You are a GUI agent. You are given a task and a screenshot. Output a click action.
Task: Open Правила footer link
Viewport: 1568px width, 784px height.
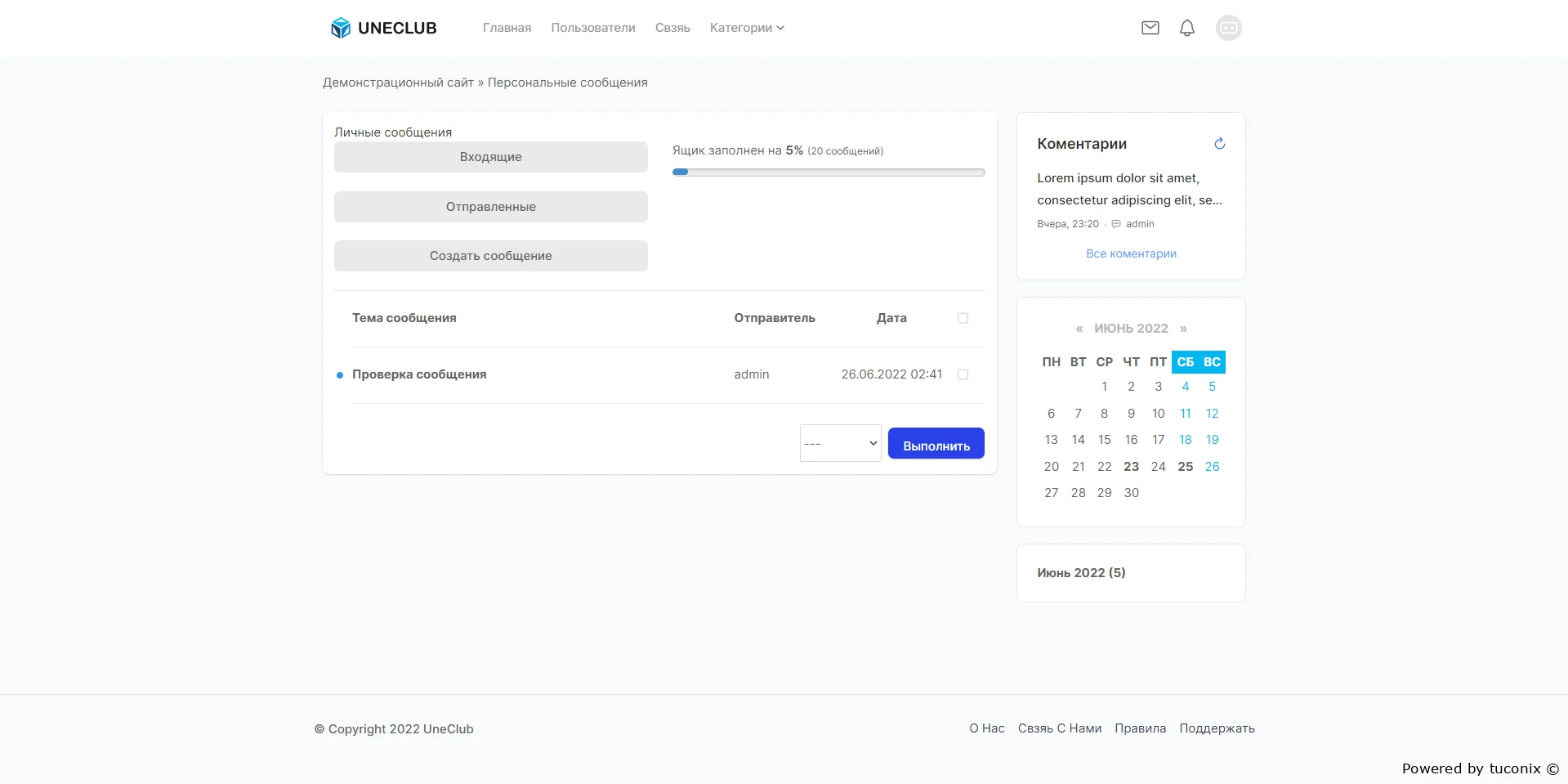coord(1141,728)
